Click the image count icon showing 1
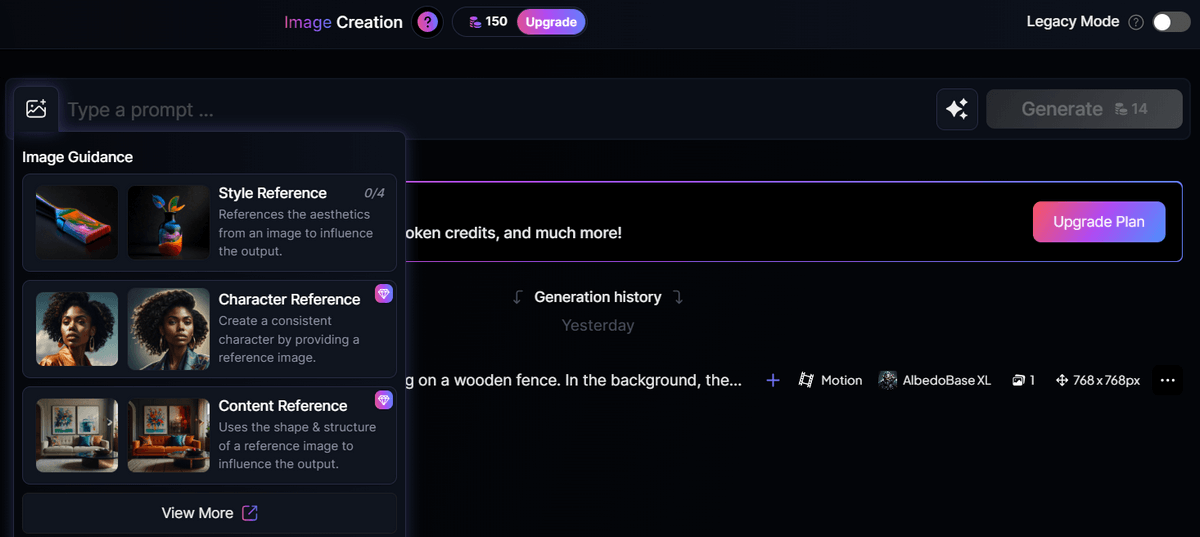This screenshot has width=1200, height=537. point(1019,380)
